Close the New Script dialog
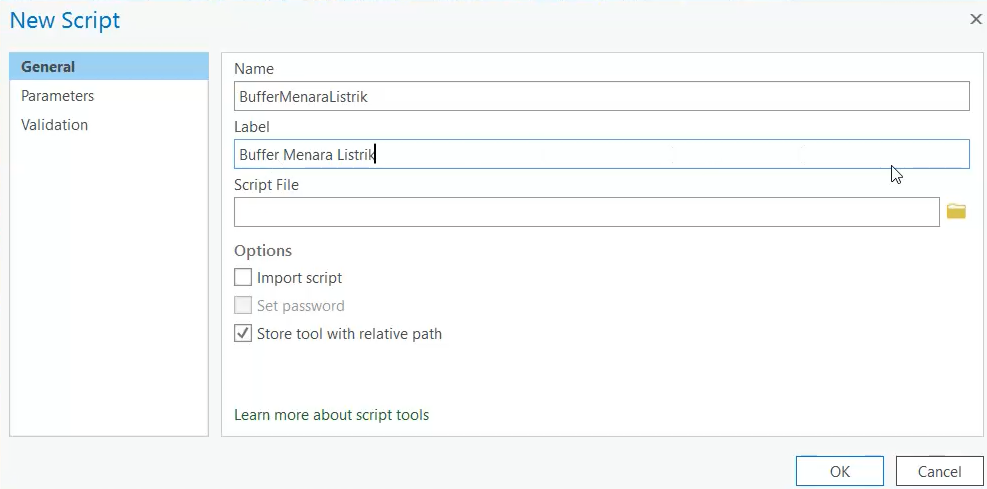The width and height of the screenshot is (987, 489). coord(976,19)
